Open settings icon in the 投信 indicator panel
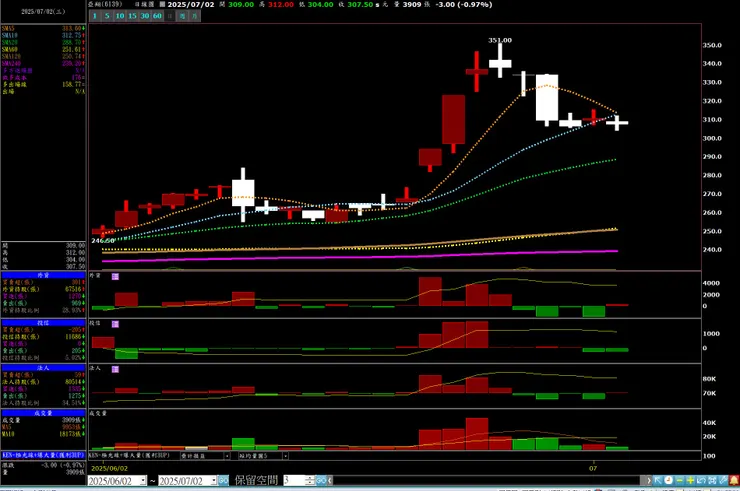Viewport: 740px width, 491px height. (115, 324)
